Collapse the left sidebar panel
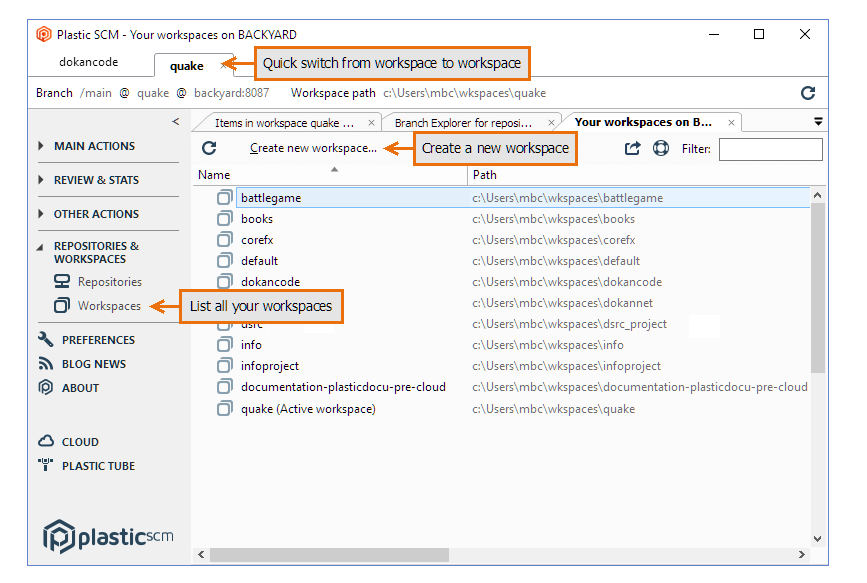The height and width of the screenshot is (583, 867). pyautogui.click(x=176, y=121)
